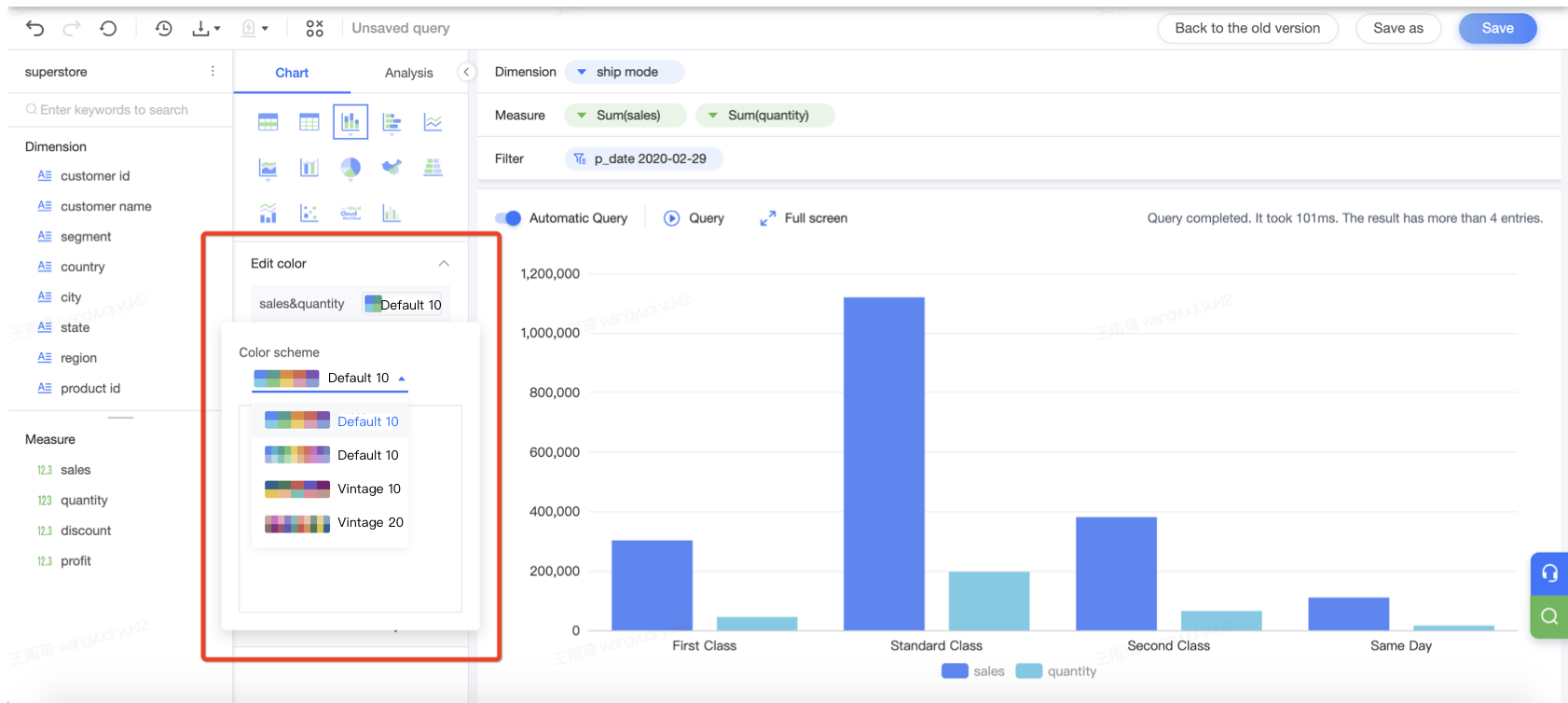Select the map chart type
The image size is (1568, 703).
(392, 167)
